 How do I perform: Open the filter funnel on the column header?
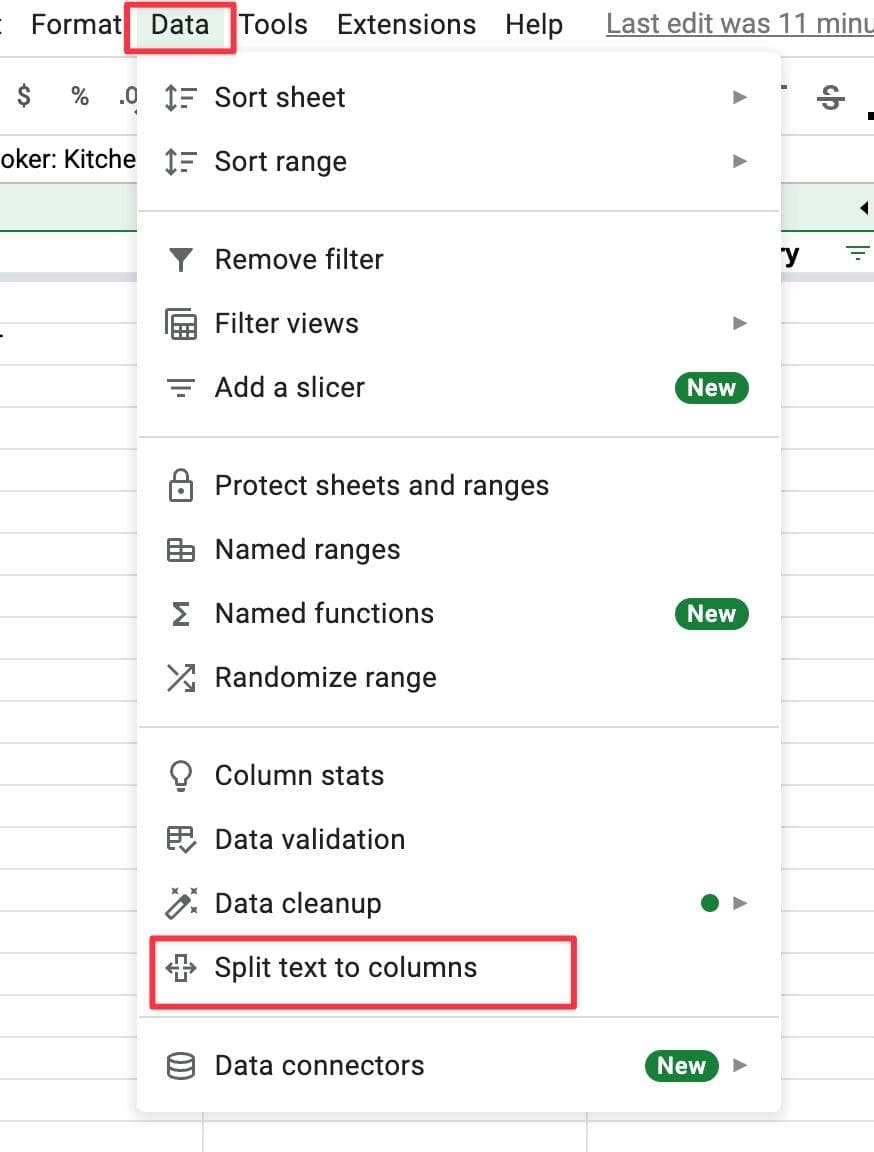click(x=857, y=253)
